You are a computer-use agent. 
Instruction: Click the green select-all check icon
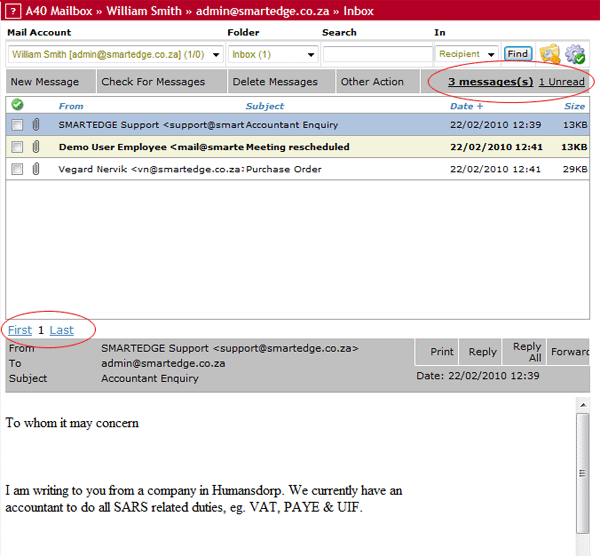[17, 105]
